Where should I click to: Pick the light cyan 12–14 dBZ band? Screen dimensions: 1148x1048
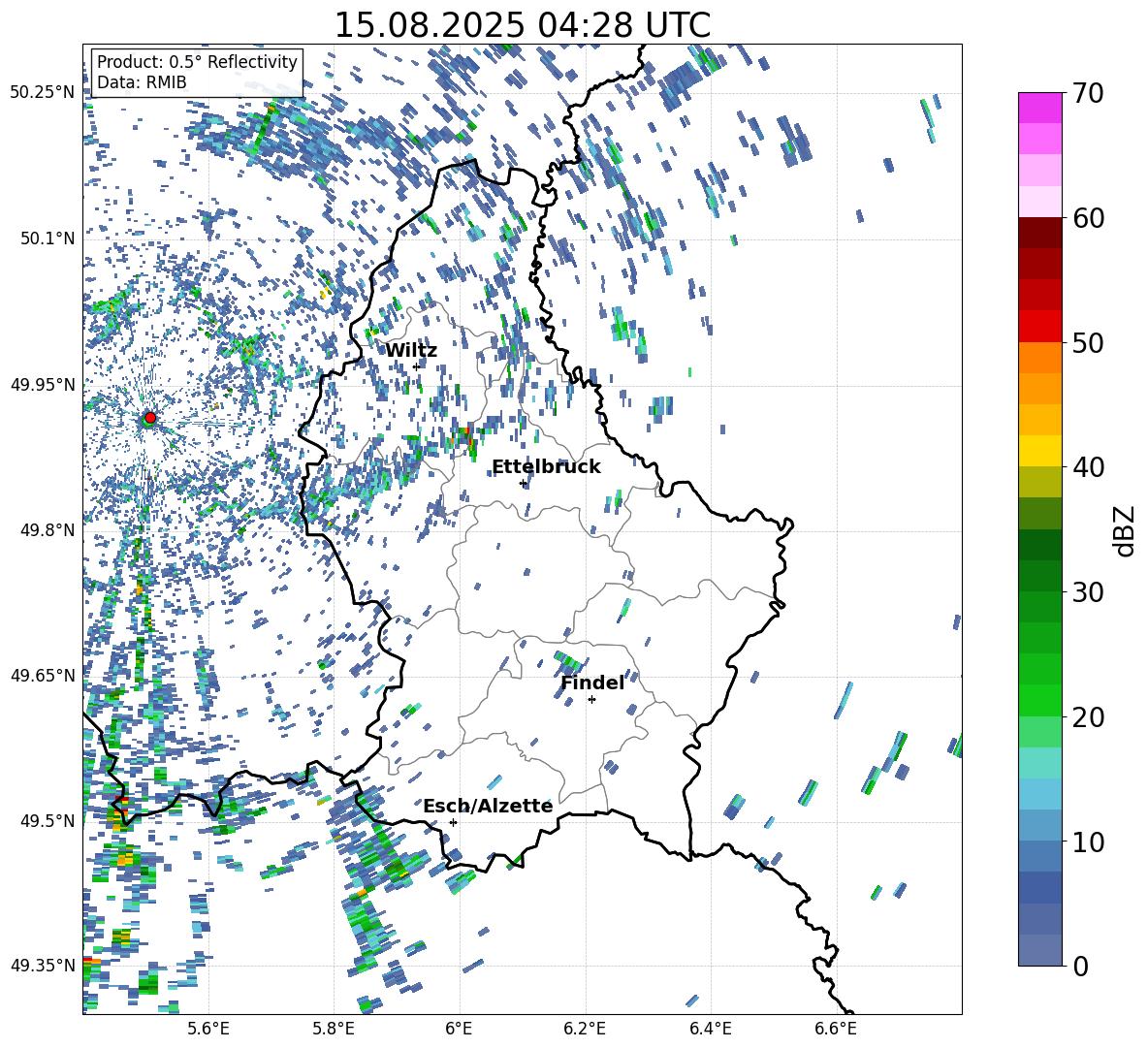tap(1040, 794)
